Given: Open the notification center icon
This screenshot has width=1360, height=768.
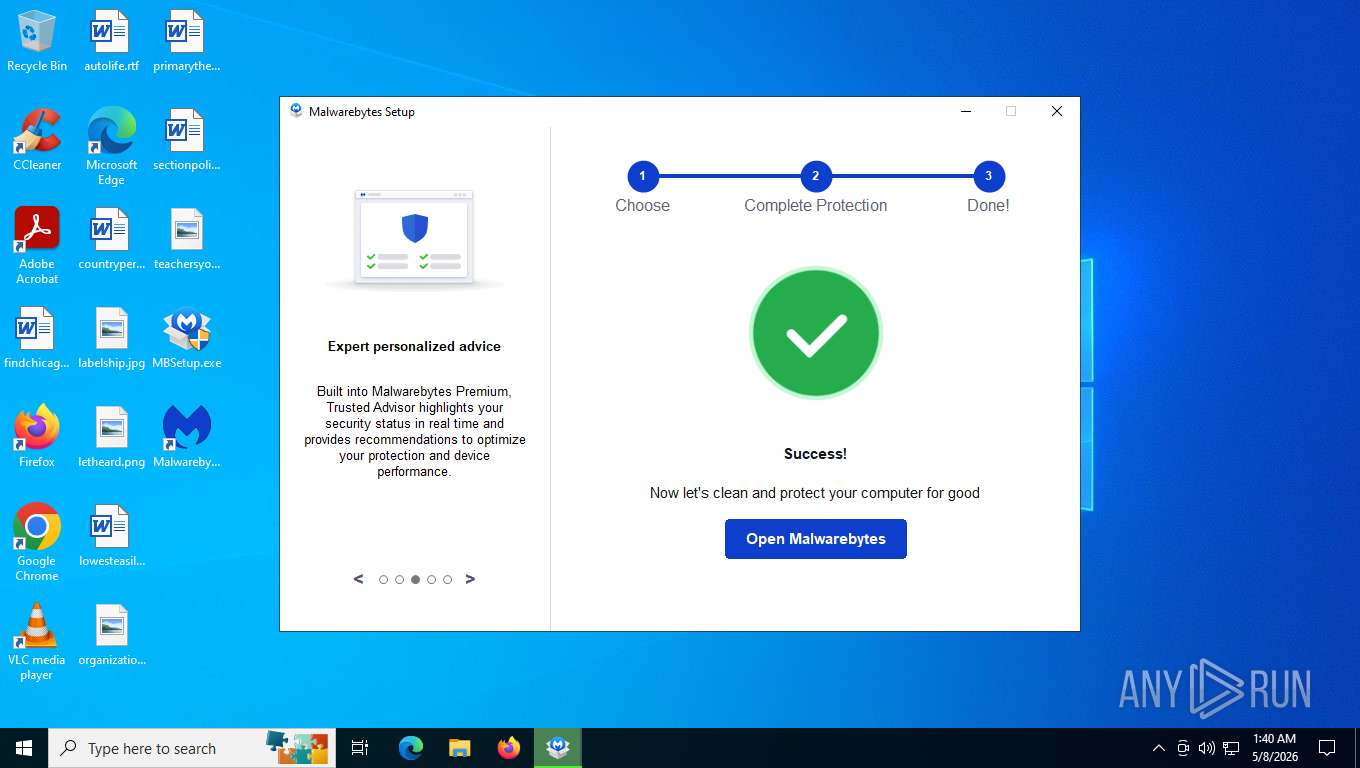Looking at the screenshot, I should pyautogui.click(x=1327, y=748).
